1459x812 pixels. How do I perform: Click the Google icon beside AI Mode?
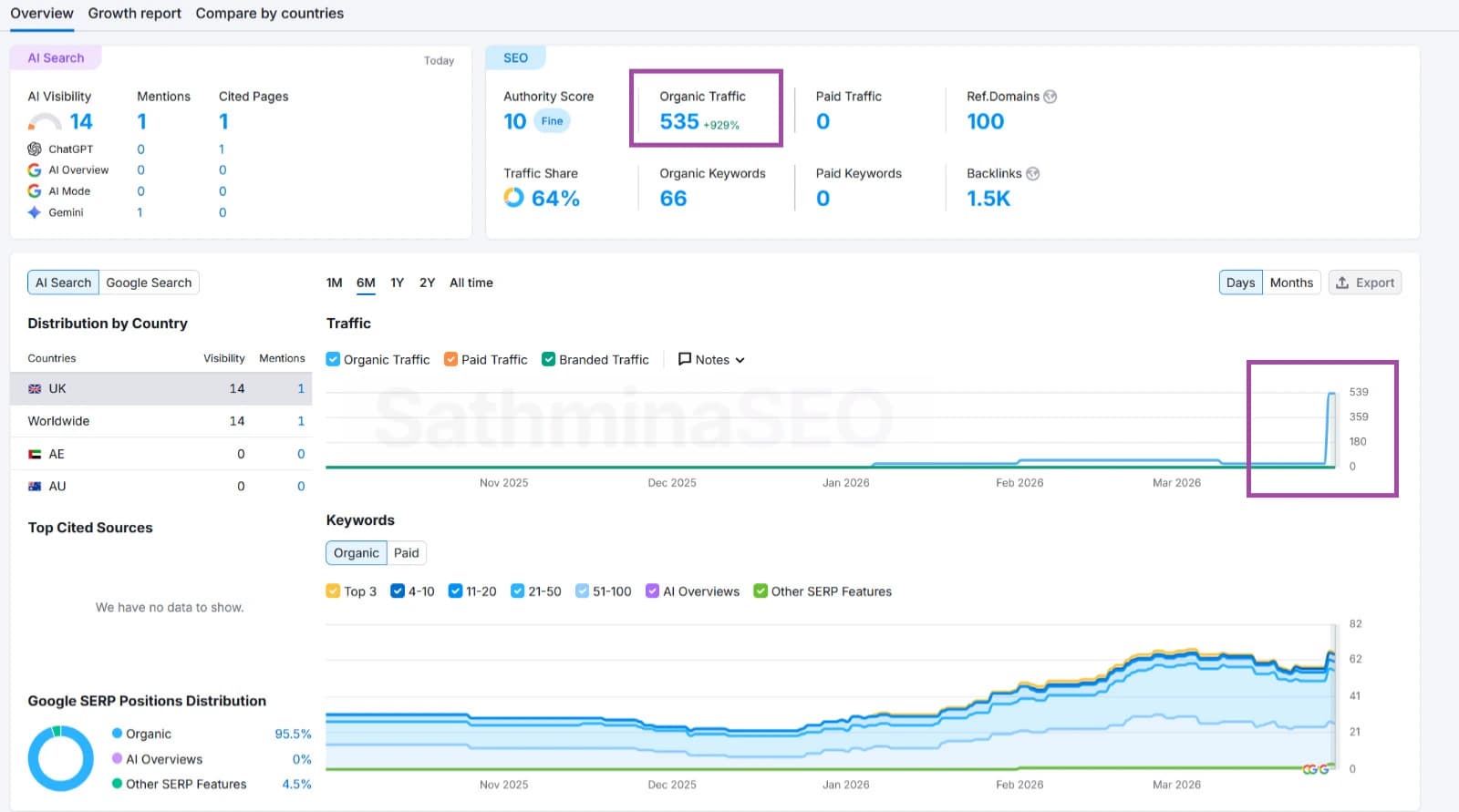(35, 191)
